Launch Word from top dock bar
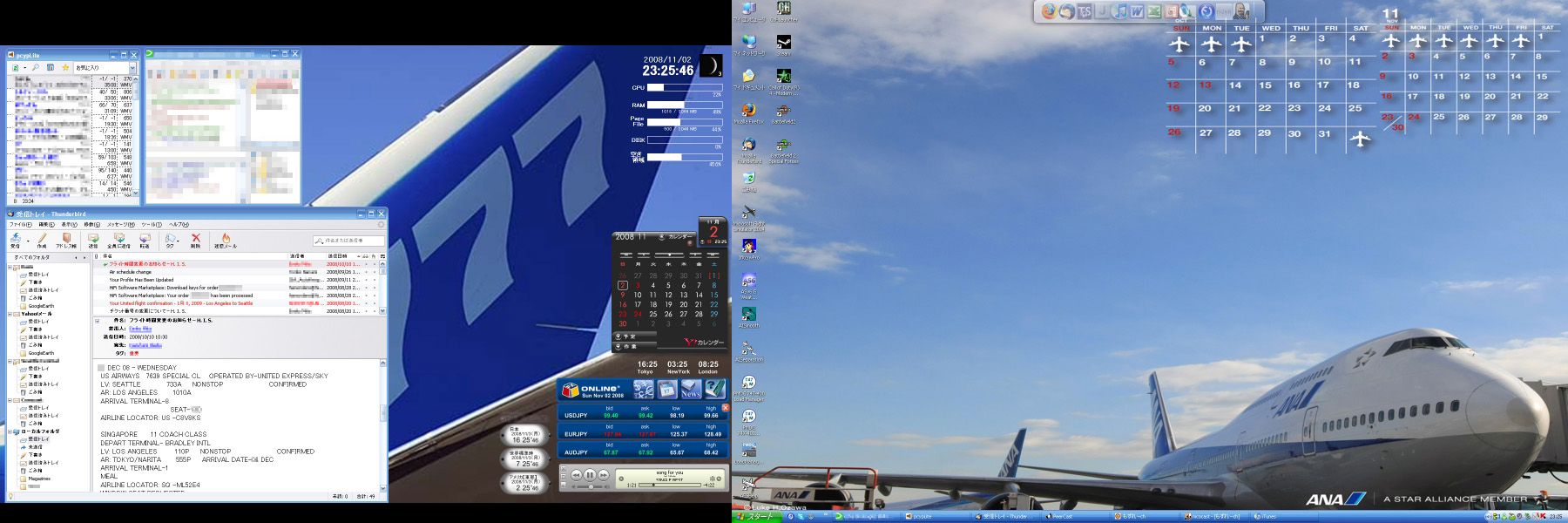This screenshot has width=1568, height=523. tap(1137, 11)
